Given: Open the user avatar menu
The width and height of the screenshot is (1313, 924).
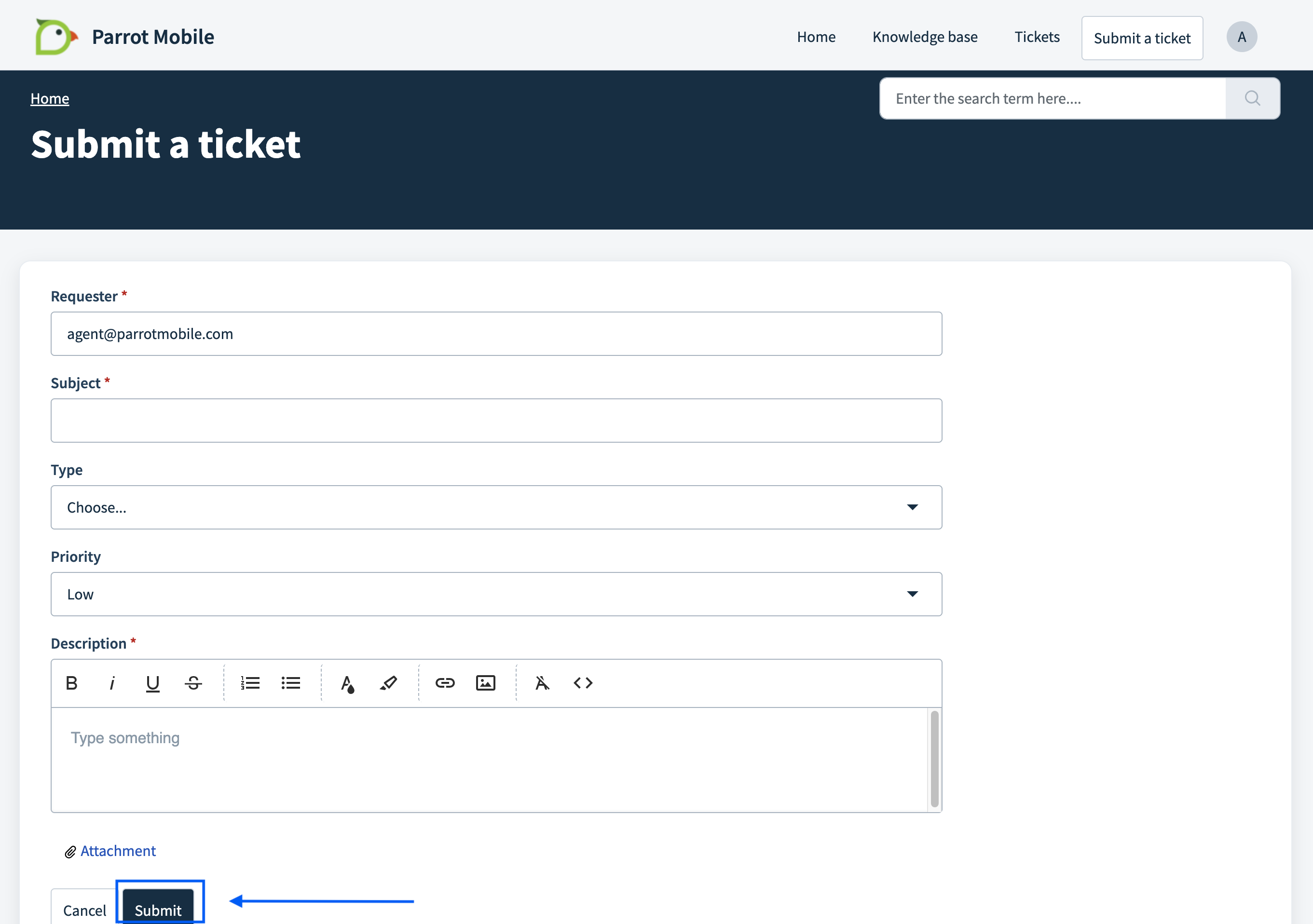Looking at the screenshot, I should pyautogui.click(x=1241, y=37).
